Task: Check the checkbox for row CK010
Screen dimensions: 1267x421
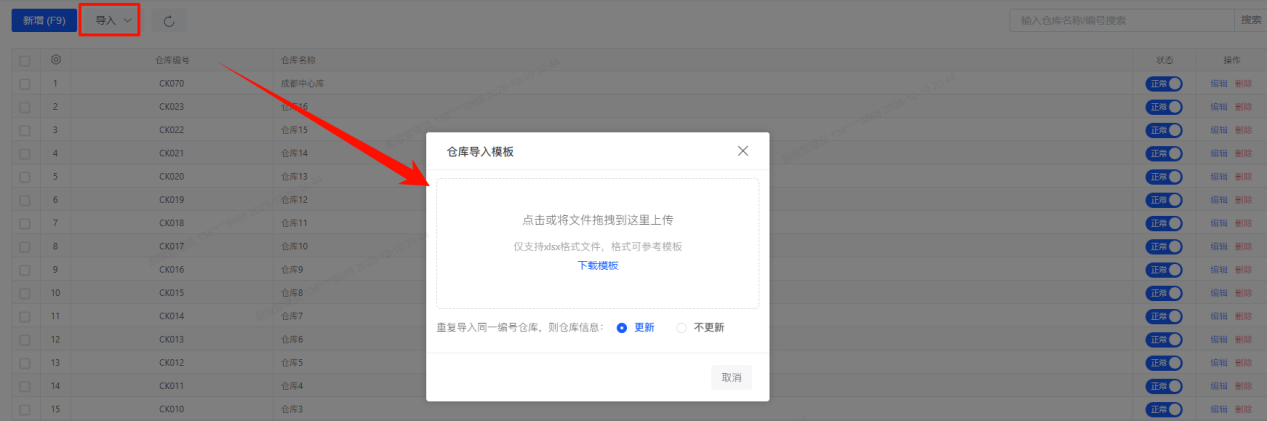Action: (x=24, y=409)
